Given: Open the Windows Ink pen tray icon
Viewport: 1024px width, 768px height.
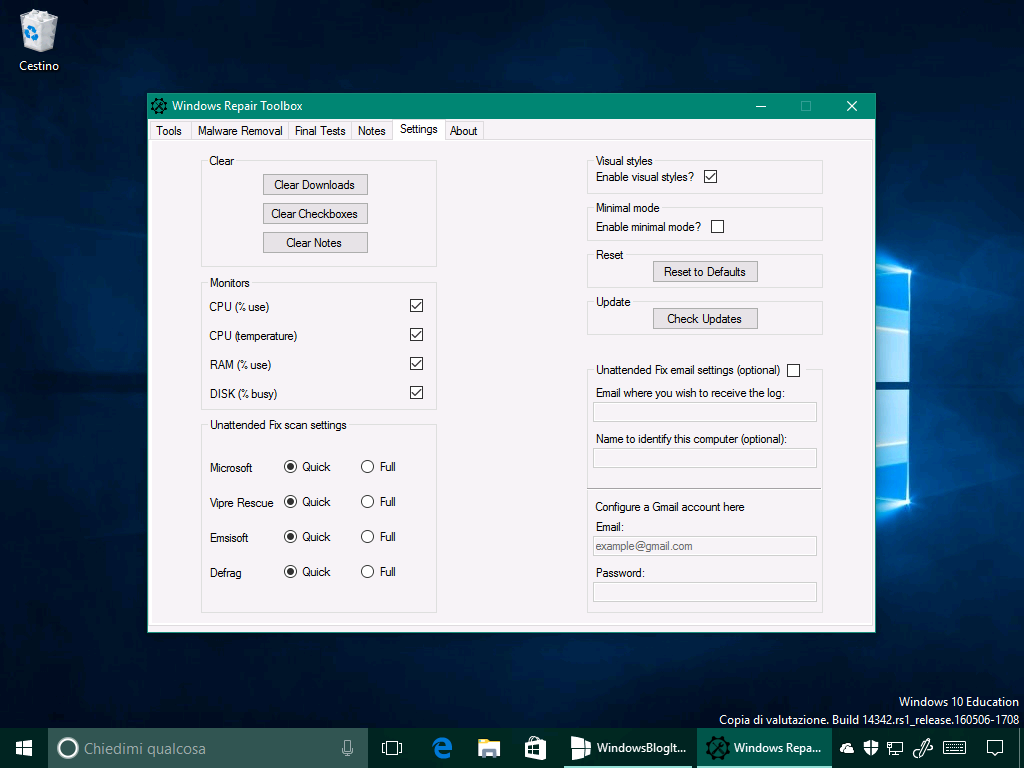Looking at the screenshot, I should pos(922,748).
